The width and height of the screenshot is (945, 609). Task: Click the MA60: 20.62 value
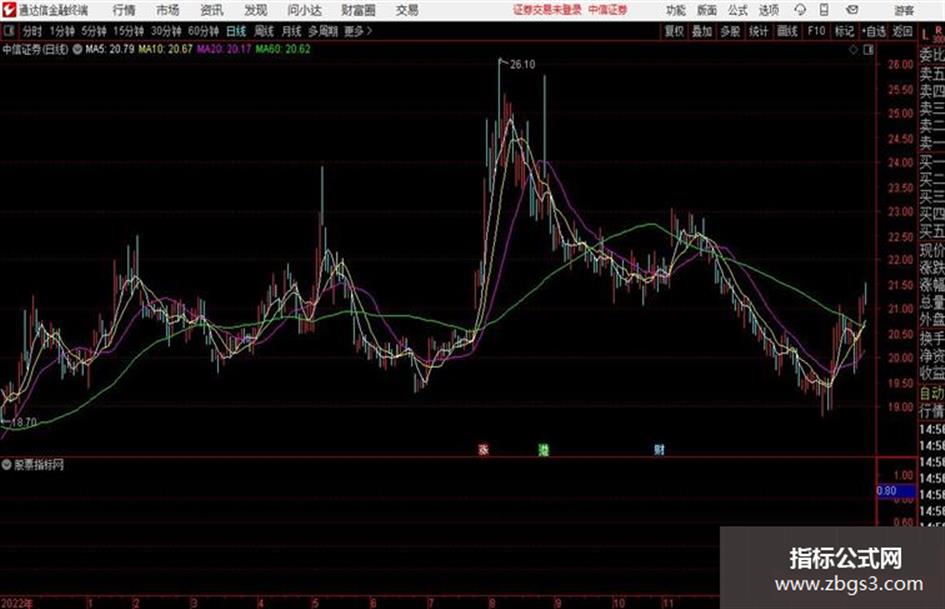[283, 49]
